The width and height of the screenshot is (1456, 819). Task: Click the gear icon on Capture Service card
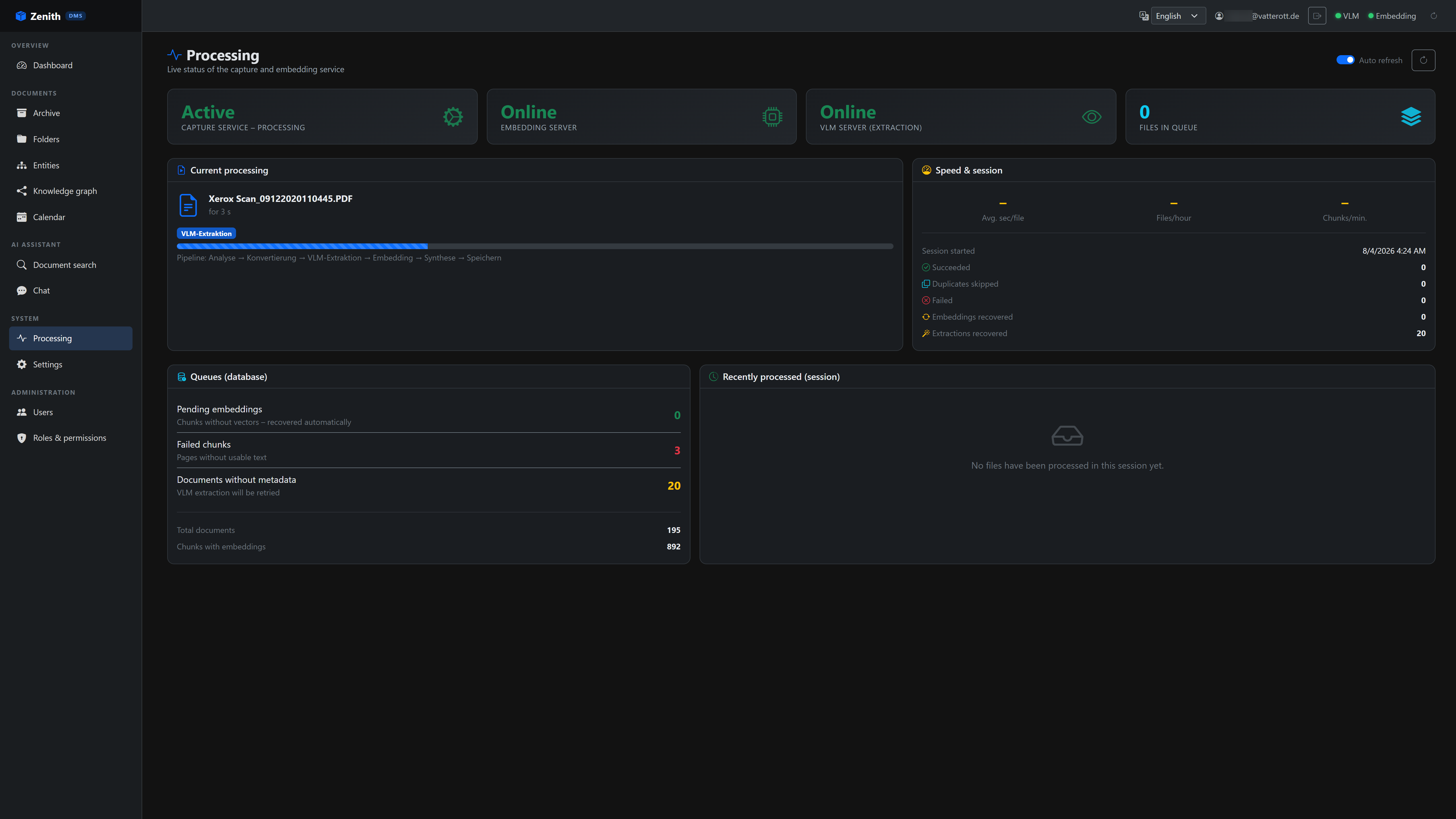(453, 117)
